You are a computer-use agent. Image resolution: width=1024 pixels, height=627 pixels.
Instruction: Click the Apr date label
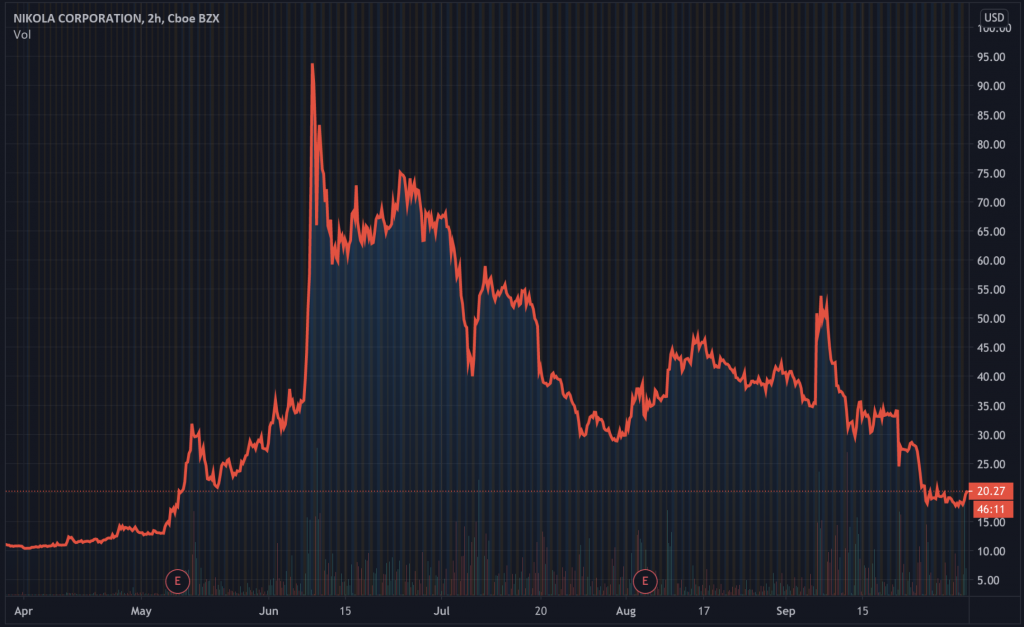click(x=24, y=611)
